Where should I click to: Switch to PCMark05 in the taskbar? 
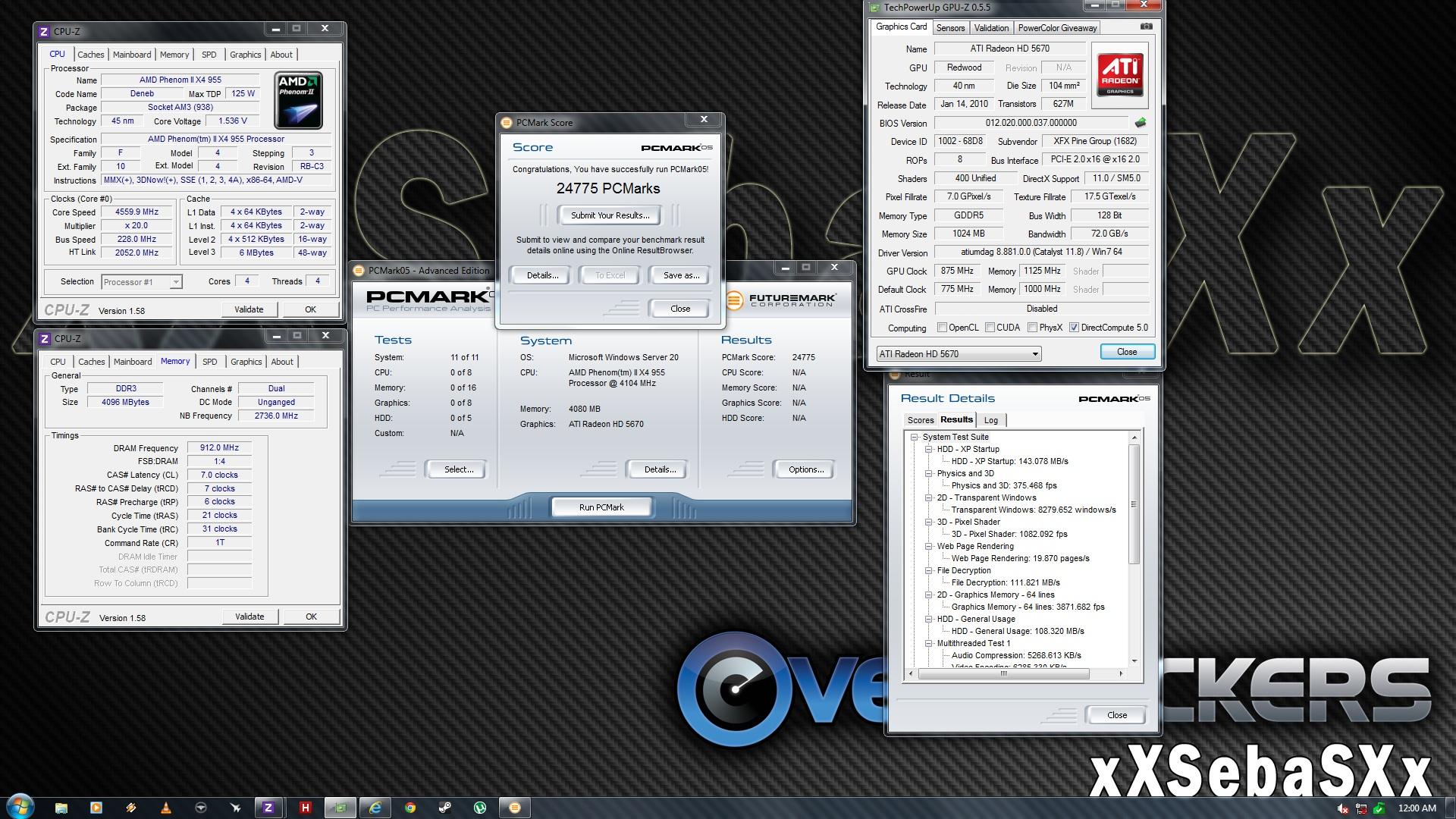tap(515, 808)
